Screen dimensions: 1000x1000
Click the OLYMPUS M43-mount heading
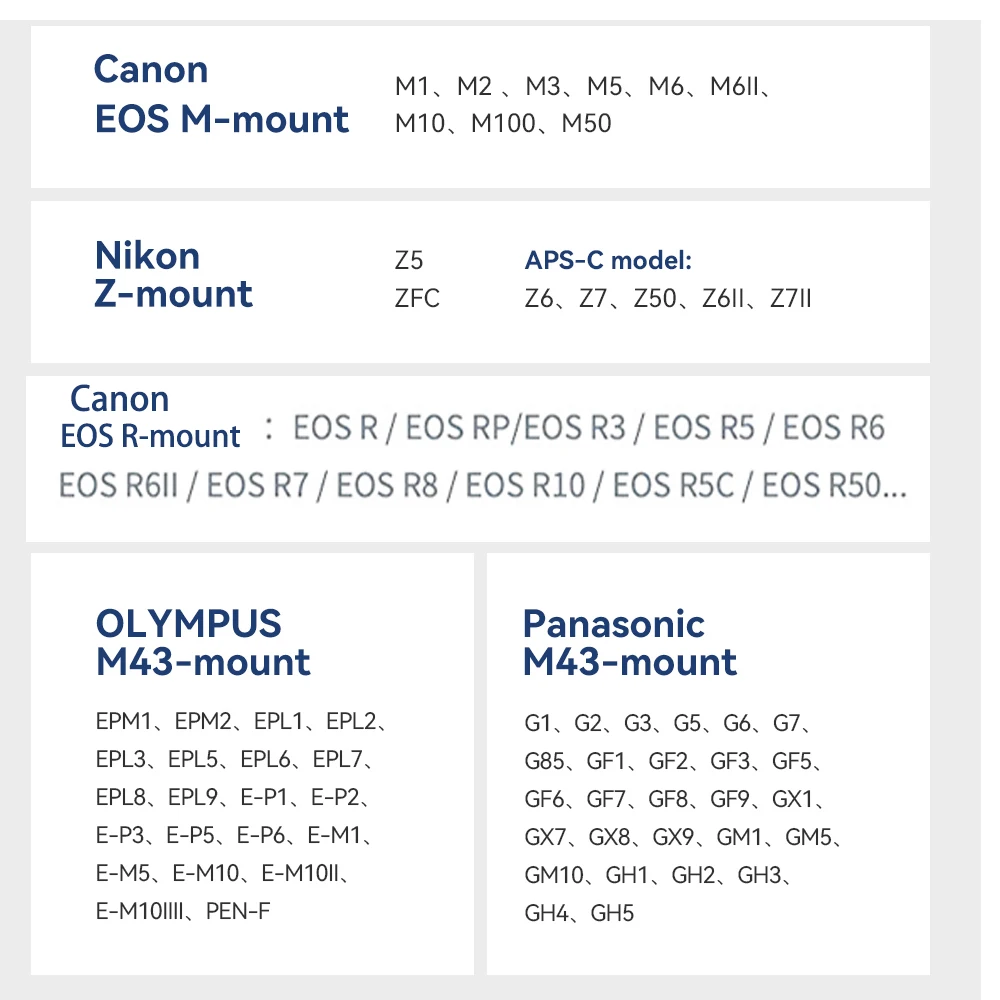[x=203, y=643]
